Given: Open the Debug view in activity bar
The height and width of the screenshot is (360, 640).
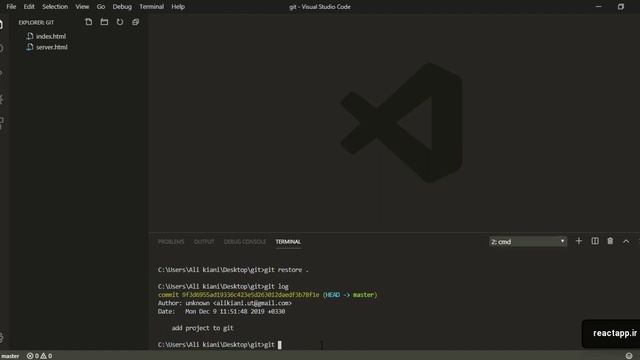Looking at the screenshot, I should coord(2,99).
